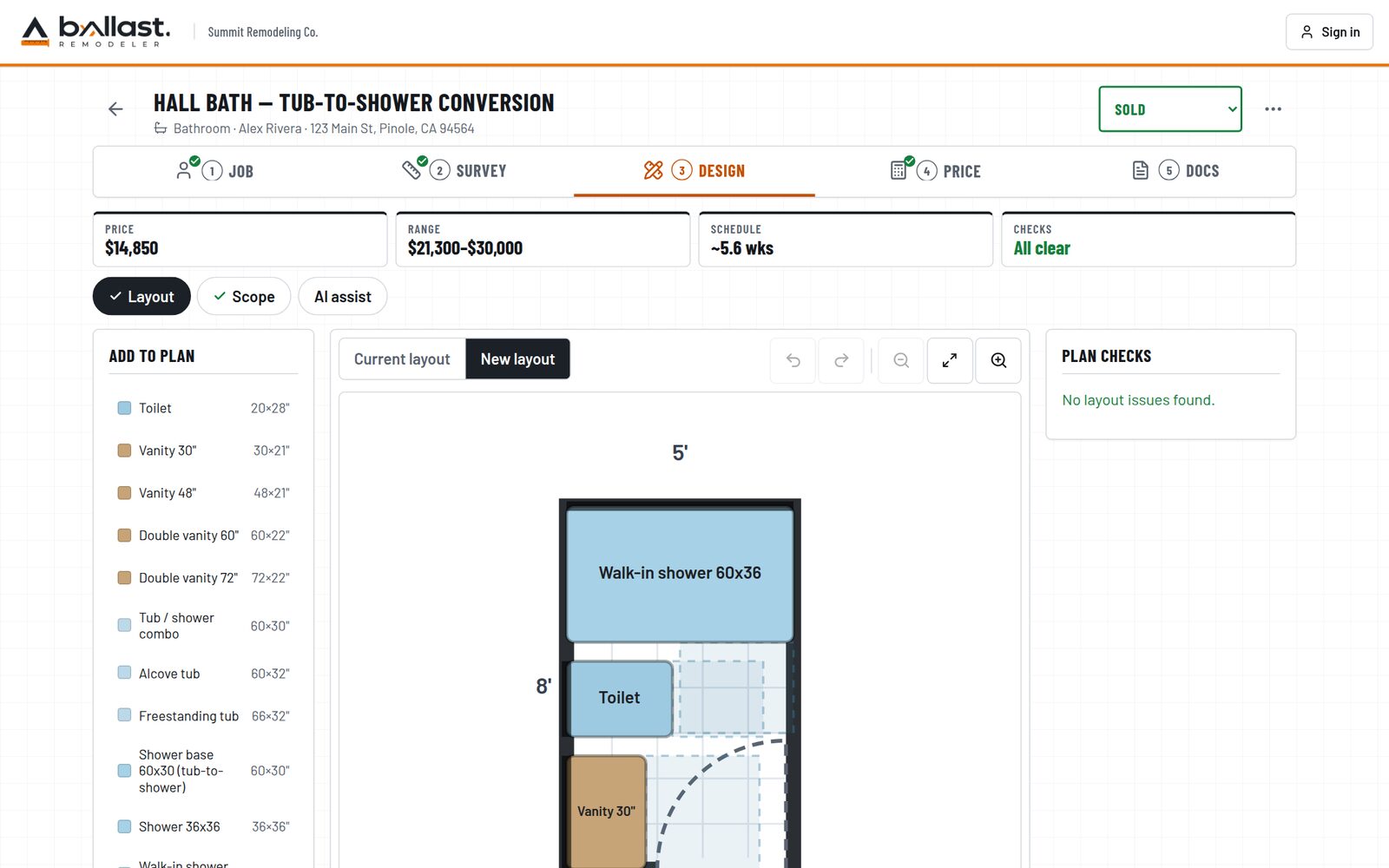The height and width of the screenshot is (868, 1389).
Task: Click the All clear checks card
Action: [x=1149, y=240]
